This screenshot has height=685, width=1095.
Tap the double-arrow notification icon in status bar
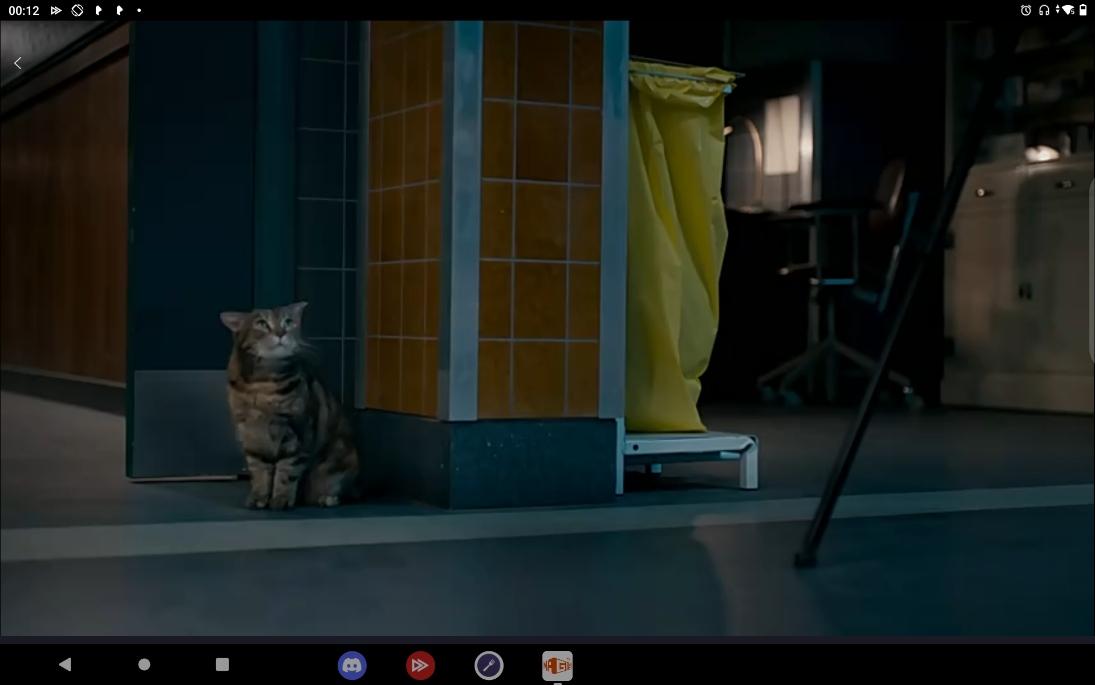tap(56, 10)
